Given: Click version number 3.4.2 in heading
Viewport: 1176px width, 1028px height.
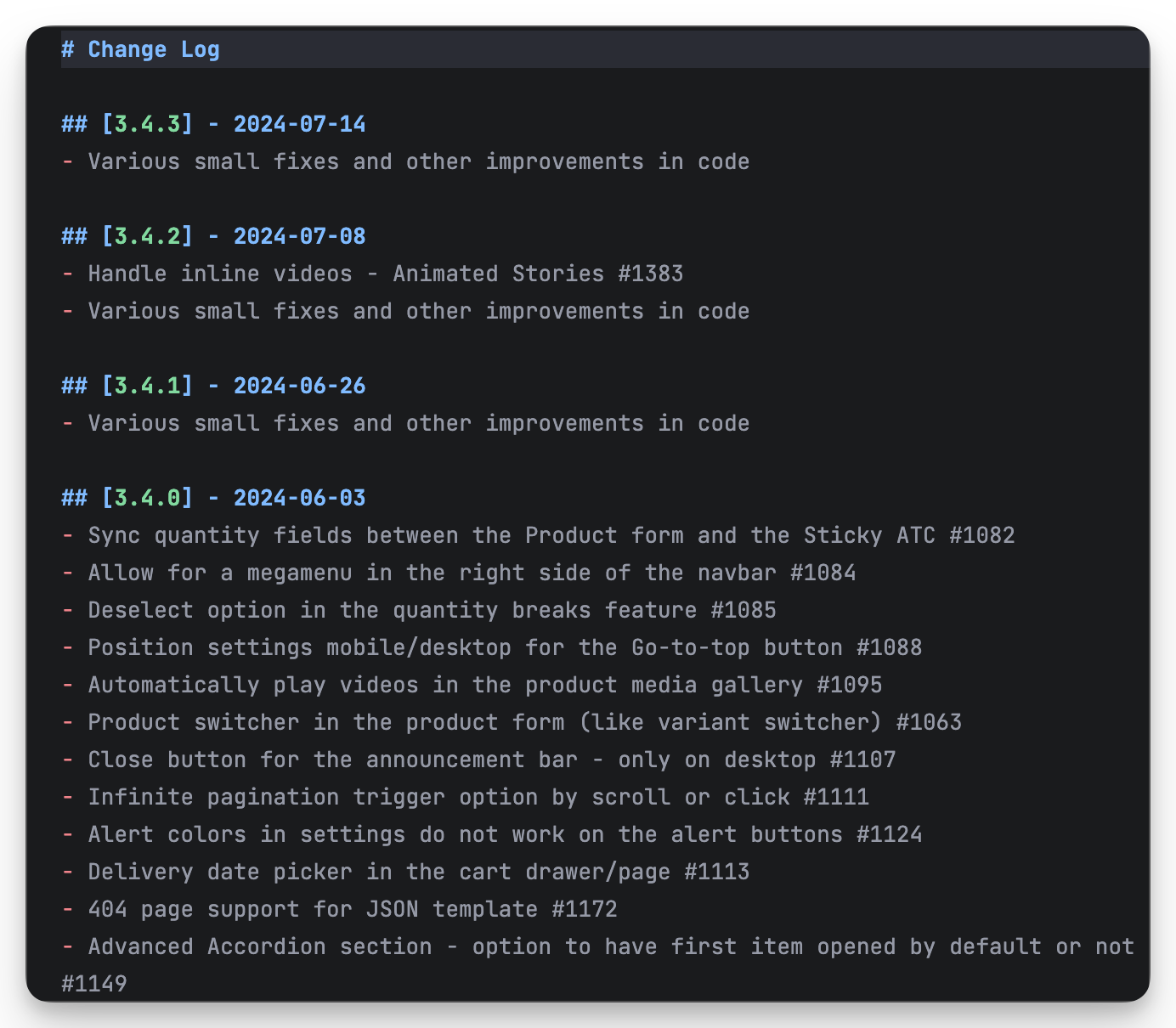Looking at the screenshot, I should (x=147, y=236).
